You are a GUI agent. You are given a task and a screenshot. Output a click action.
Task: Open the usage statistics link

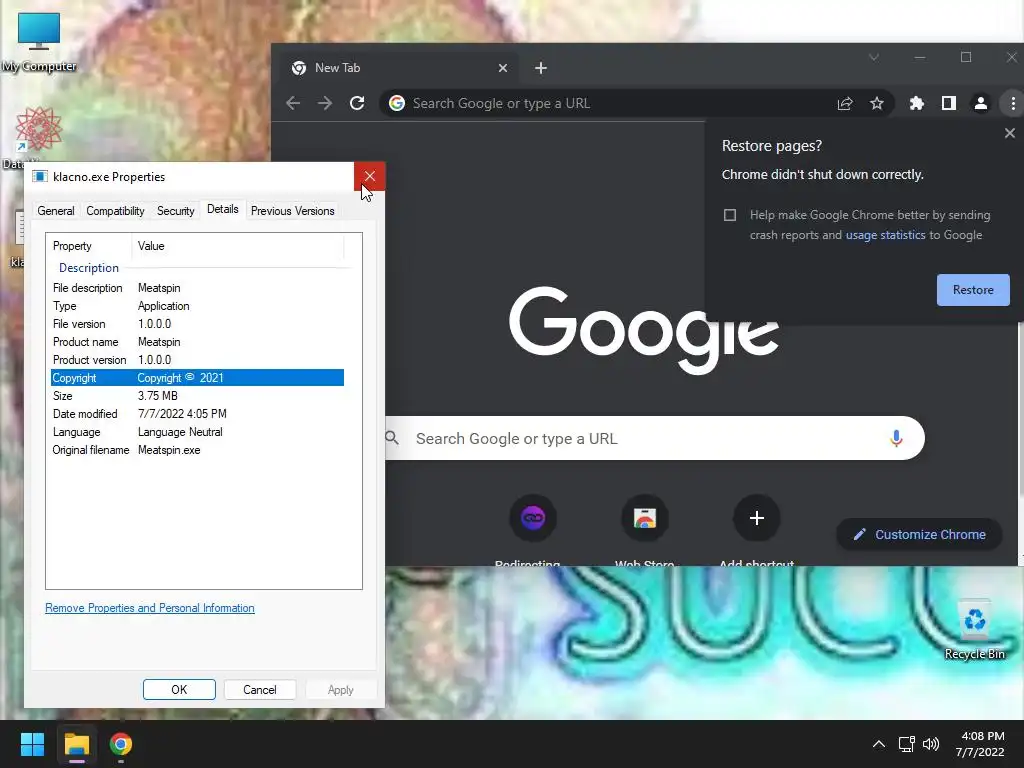click(x=886, y=235)
